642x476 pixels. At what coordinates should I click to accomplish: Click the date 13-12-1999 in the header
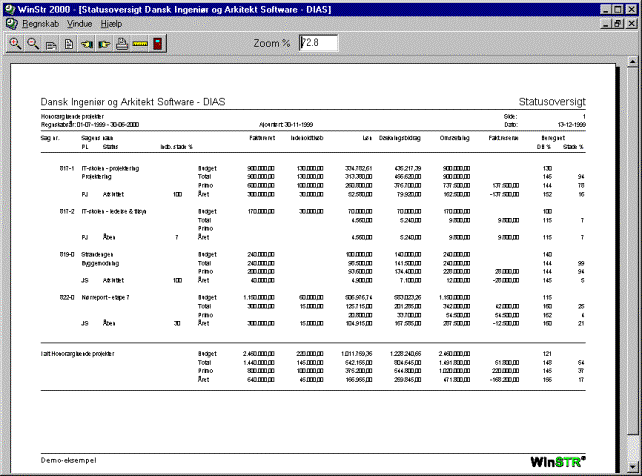click(x=572, y=124)
